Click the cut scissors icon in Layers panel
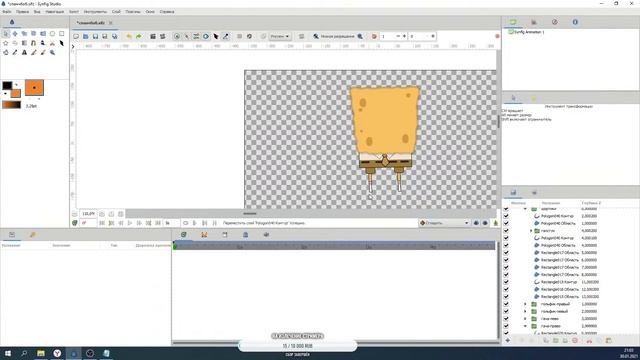The width and height of the screenshot is (640, 360). tap(589, 340)
